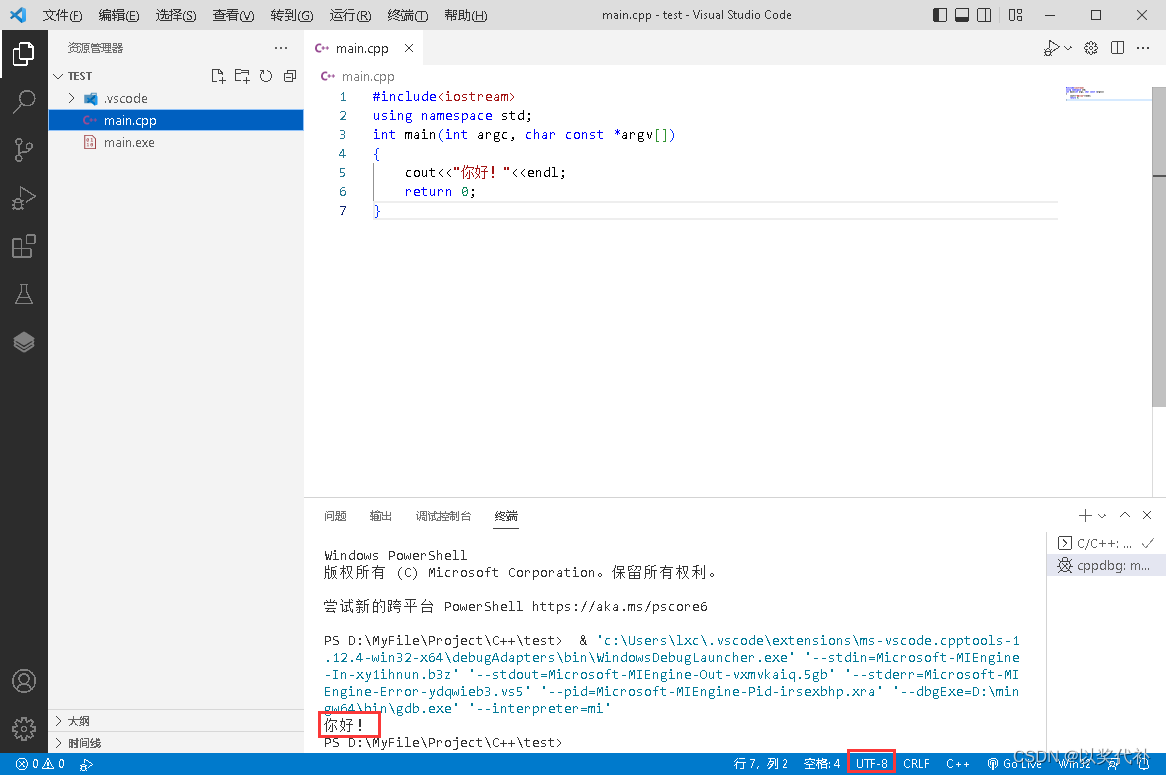Split the editor to the right

(1117, 48)
